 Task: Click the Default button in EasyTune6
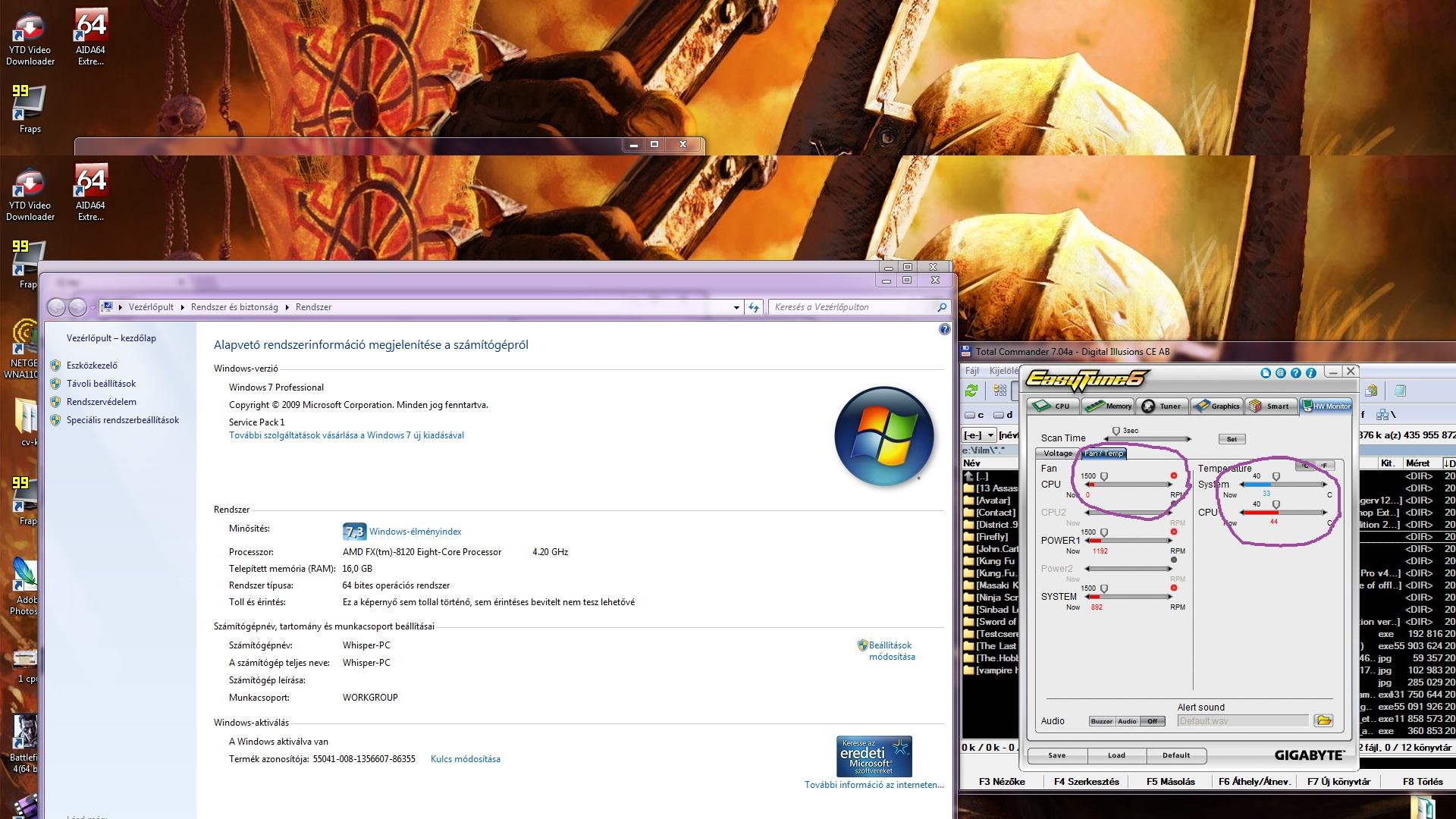(1176, 755)
